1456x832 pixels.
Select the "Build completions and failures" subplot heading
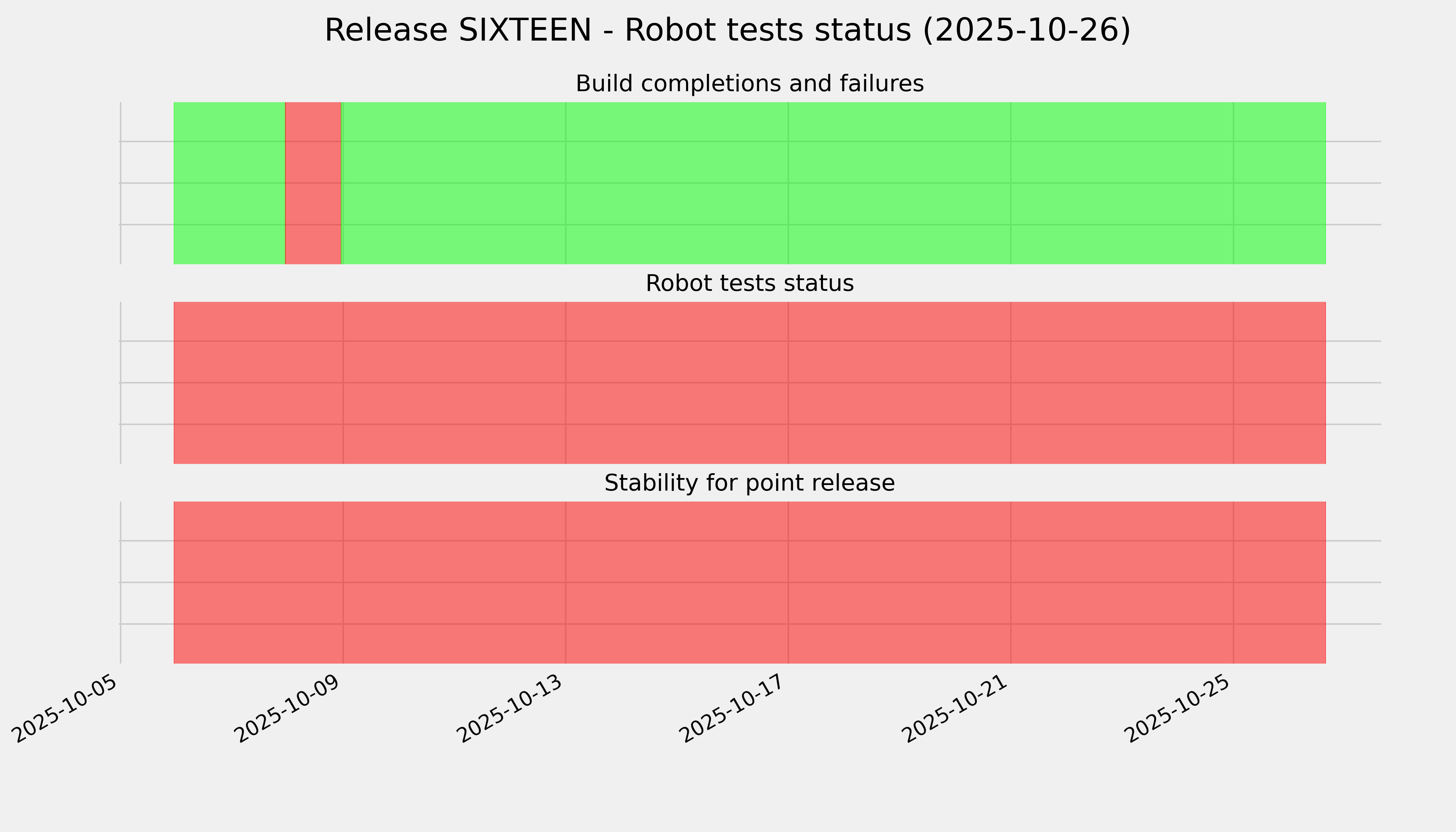(x=749, y=84)
